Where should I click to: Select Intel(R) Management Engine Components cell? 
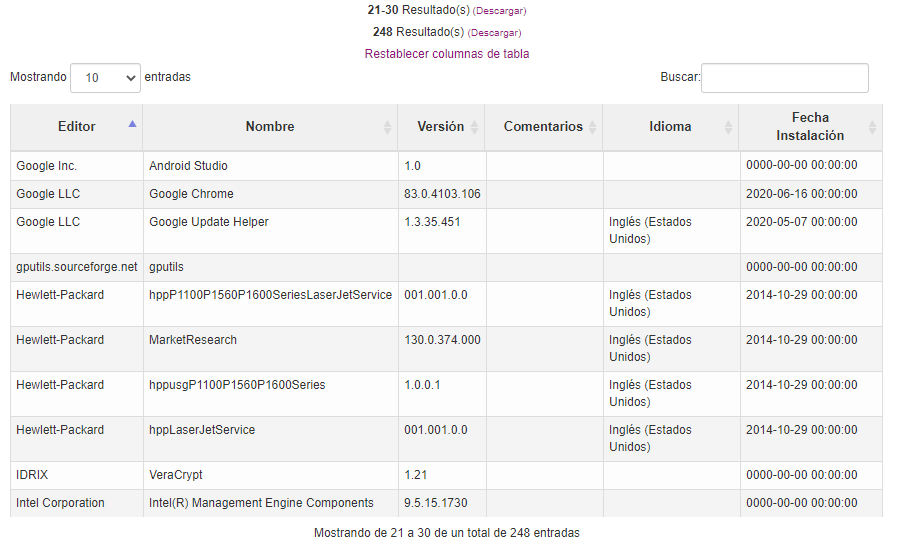(x=271, y=503)
